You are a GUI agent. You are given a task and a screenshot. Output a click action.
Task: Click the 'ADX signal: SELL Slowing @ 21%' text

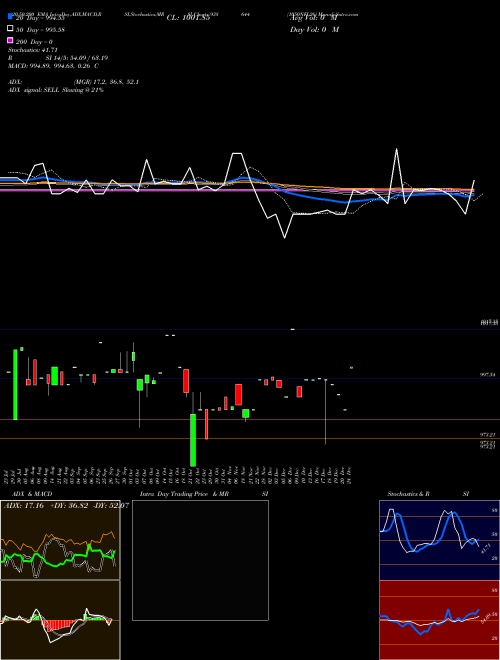pos(56,90)
